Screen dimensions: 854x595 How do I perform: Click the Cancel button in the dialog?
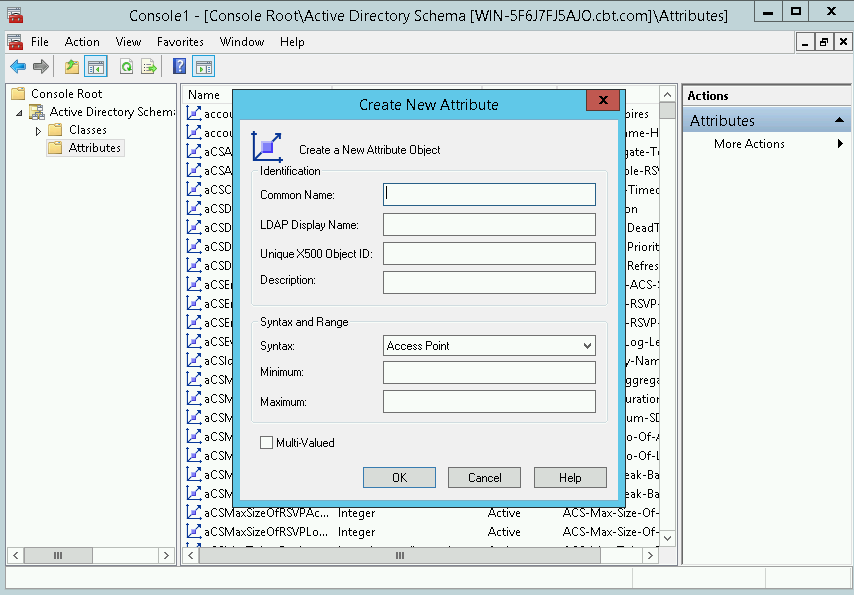[x=484, y=477]
